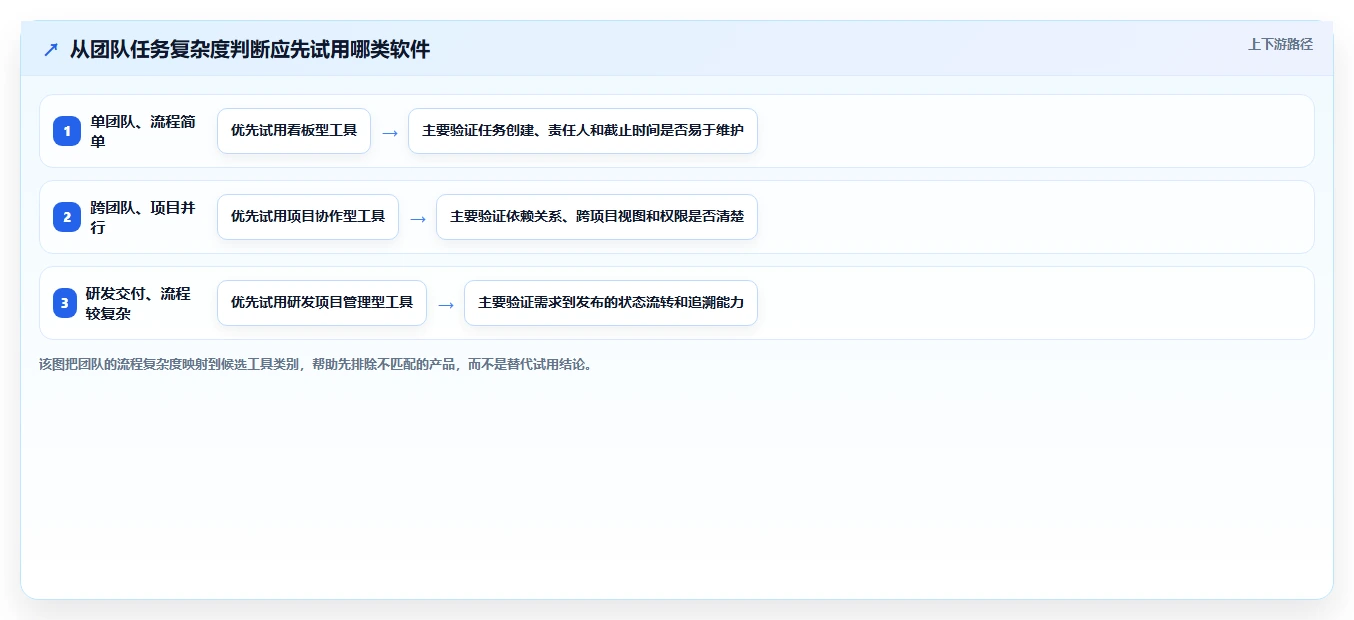
Task: Click the 主要验证任务创建、责任人和截止时间是否易于维护 box
Action: (583, 131)
